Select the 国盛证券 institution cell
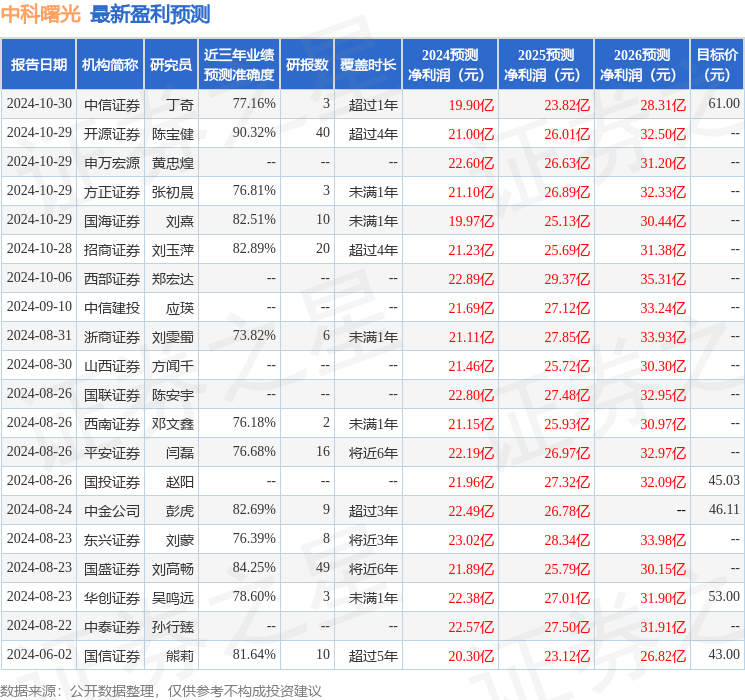 coord(112,569)
